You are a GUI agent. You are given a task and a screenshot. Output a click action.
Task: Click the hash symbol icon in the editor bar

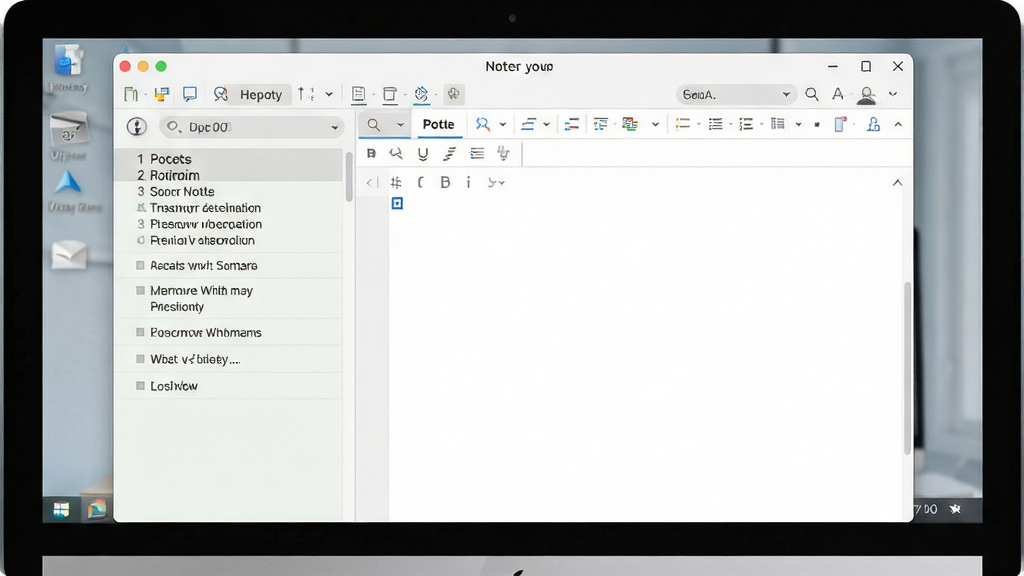click(x=396, y=183)
